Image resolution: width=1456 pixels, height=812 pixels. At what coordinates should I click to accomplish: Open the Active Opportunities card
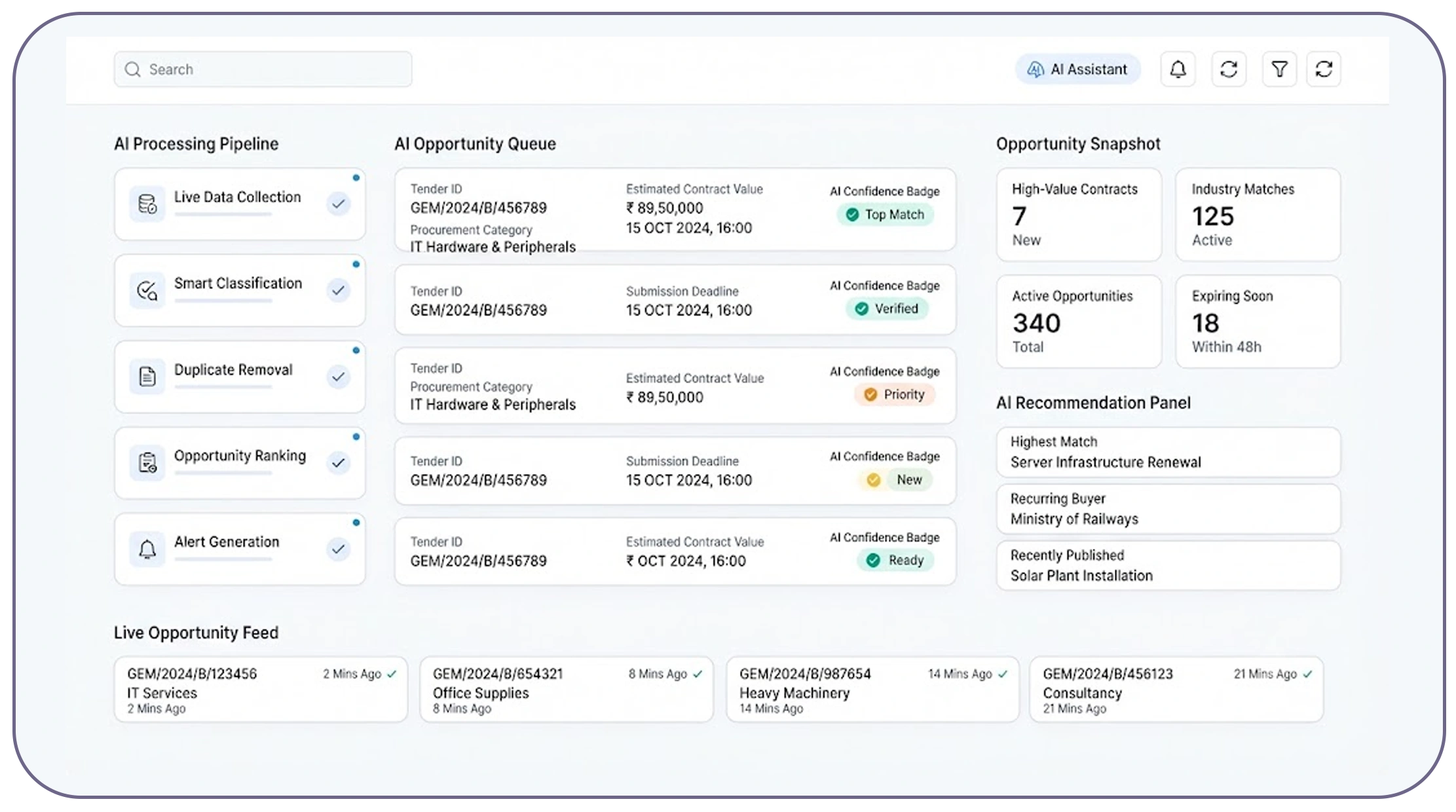pos(1079,322)
